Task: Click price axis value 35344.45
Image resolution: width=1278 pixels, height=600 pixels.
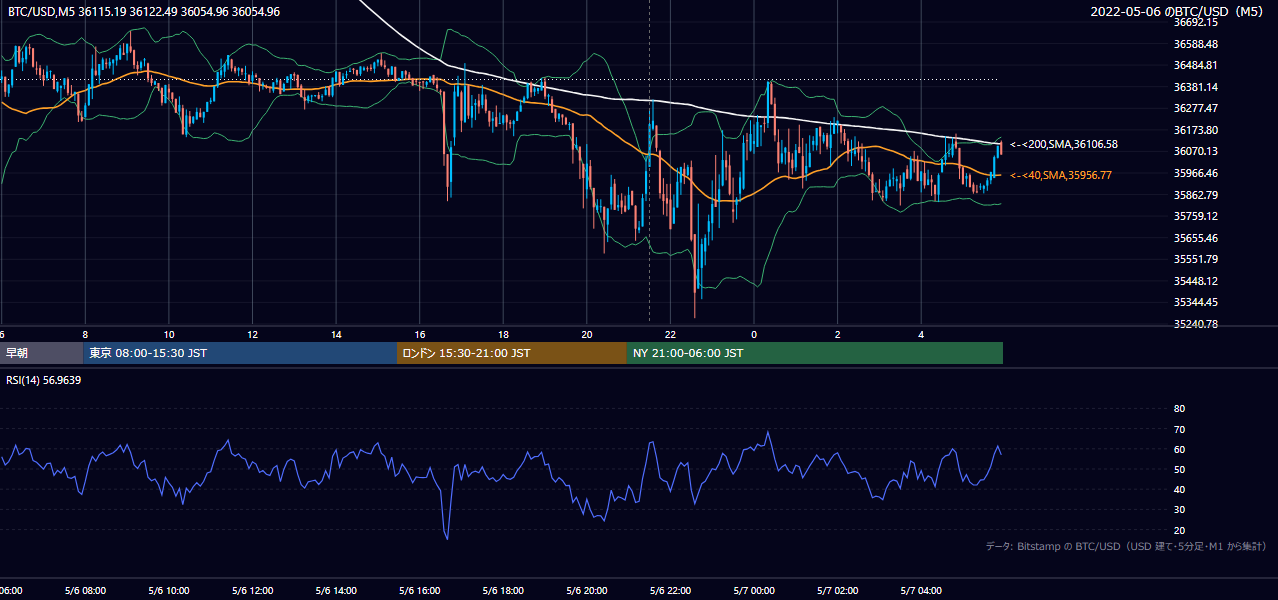Action: [1196, 302]
